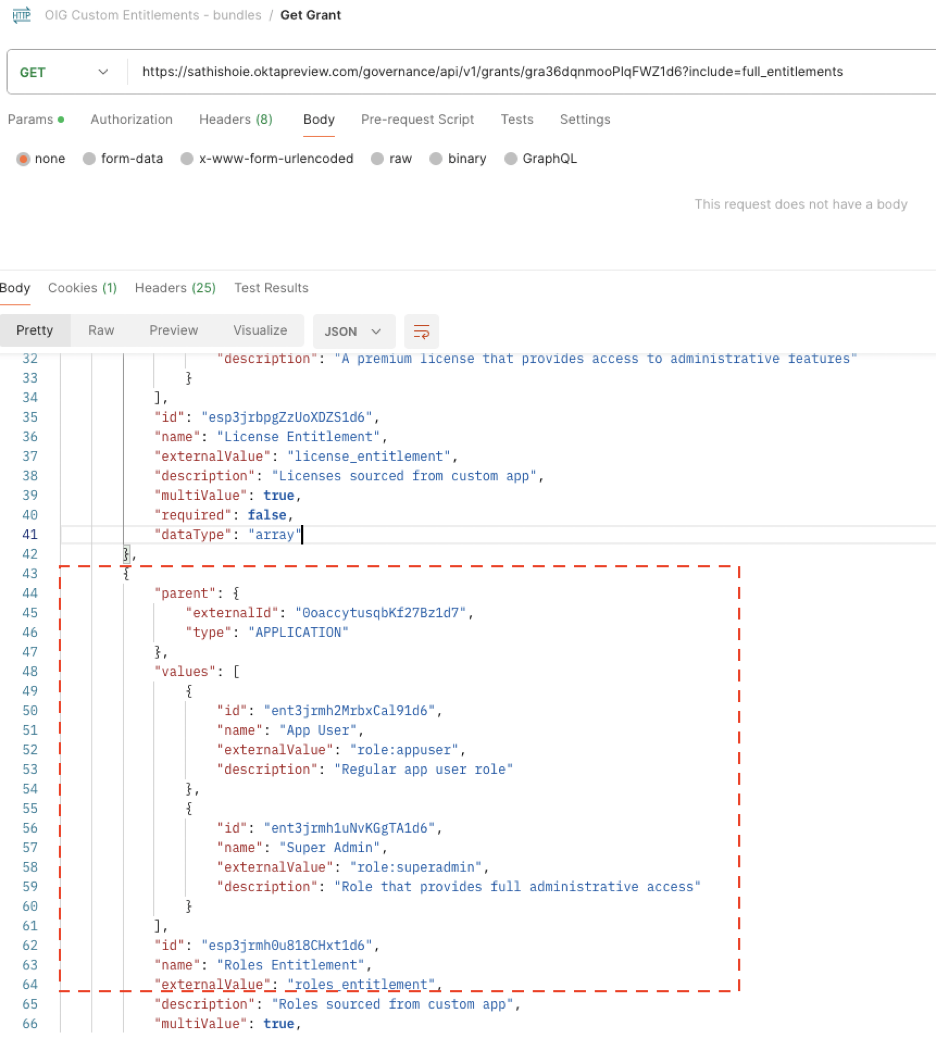The width and height of the screenshot is (936, 1038).
Task: Switch to the Visualize response view
Action: 260,330
